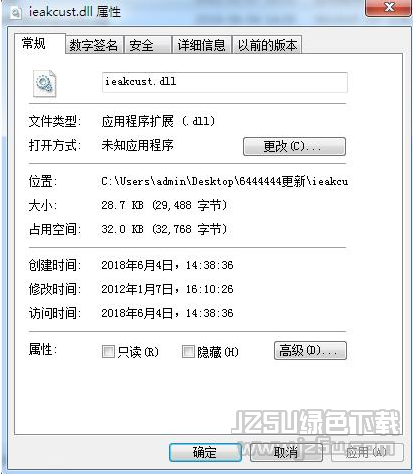Open the 安全 tab
The width and height of the screenshot is (413, 474).
coord(147,45)
